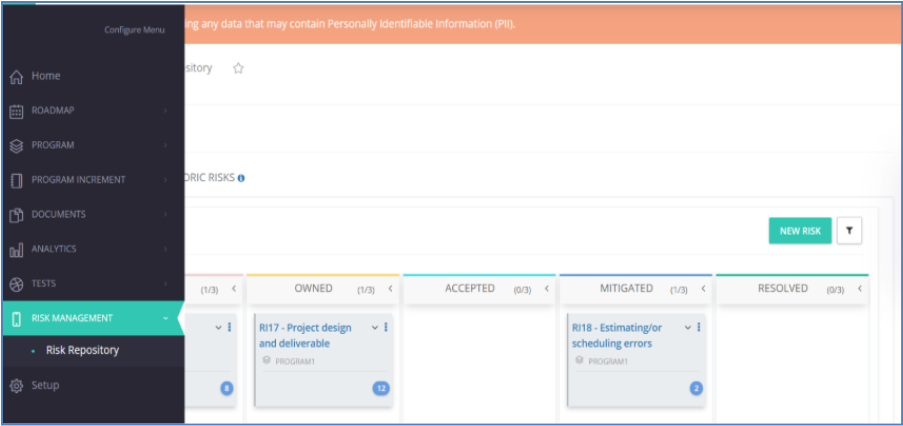903x426 pixels.
Task: Expand the PROGRAM menu chevron
Action: point(165,145)
